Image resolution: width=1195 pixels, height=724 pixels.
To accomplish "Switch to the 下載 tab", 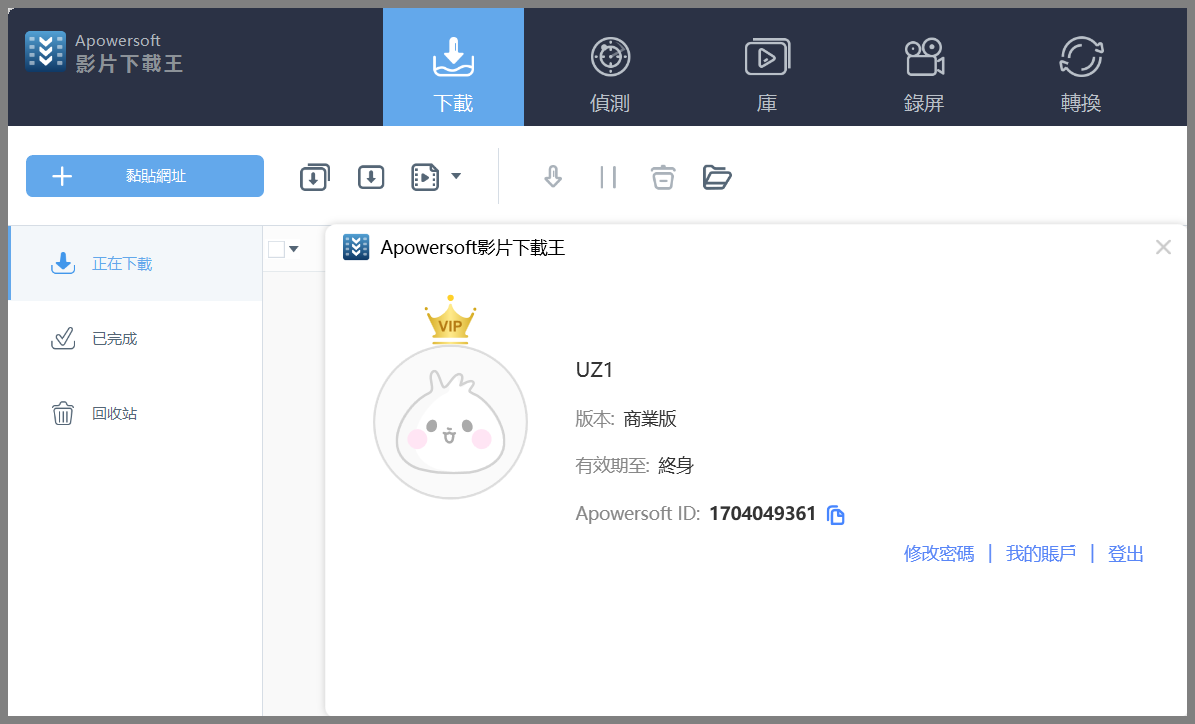I will [453, 67].
